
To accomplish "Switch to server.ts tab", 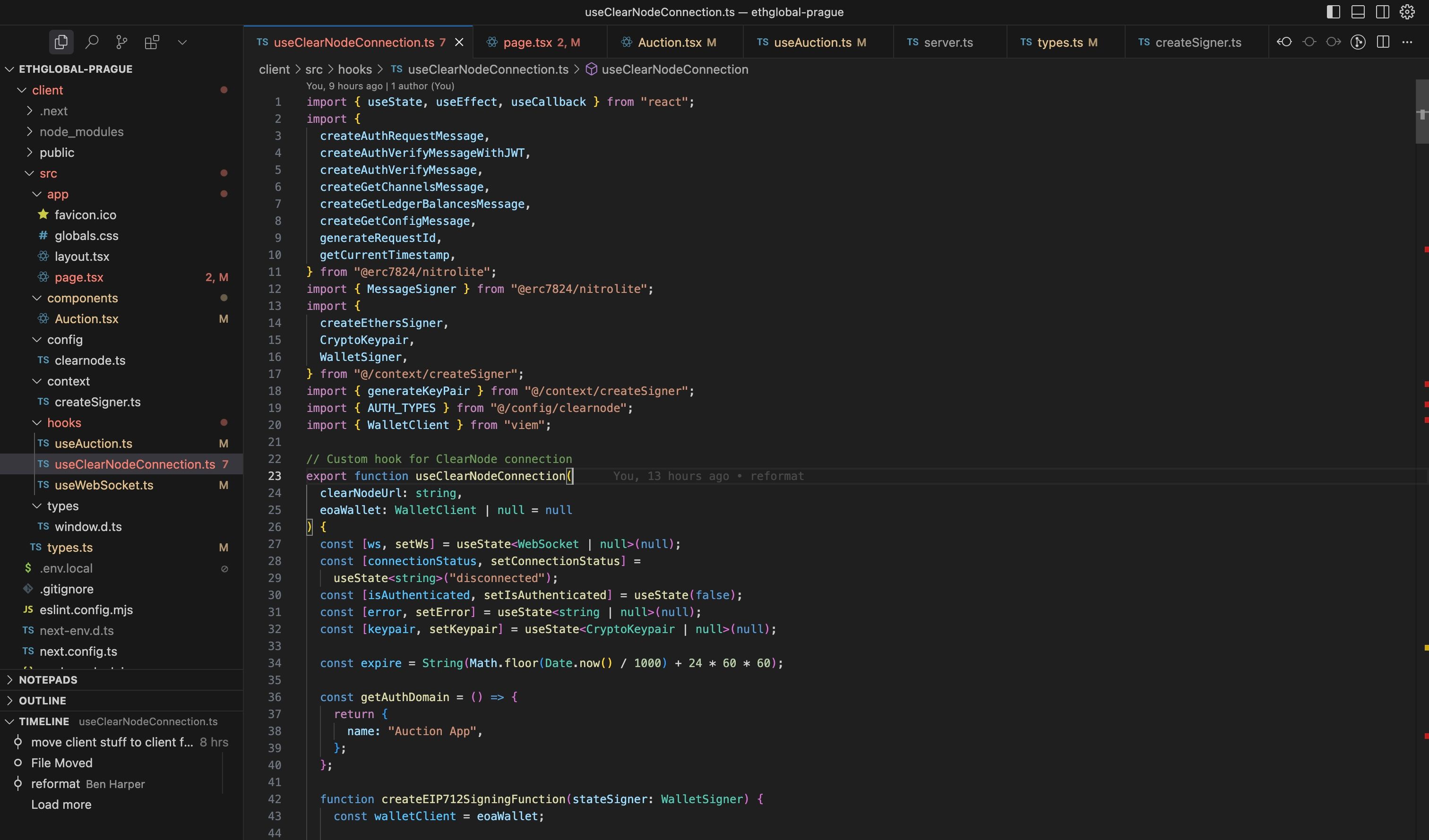I will [x=950, y=43].
